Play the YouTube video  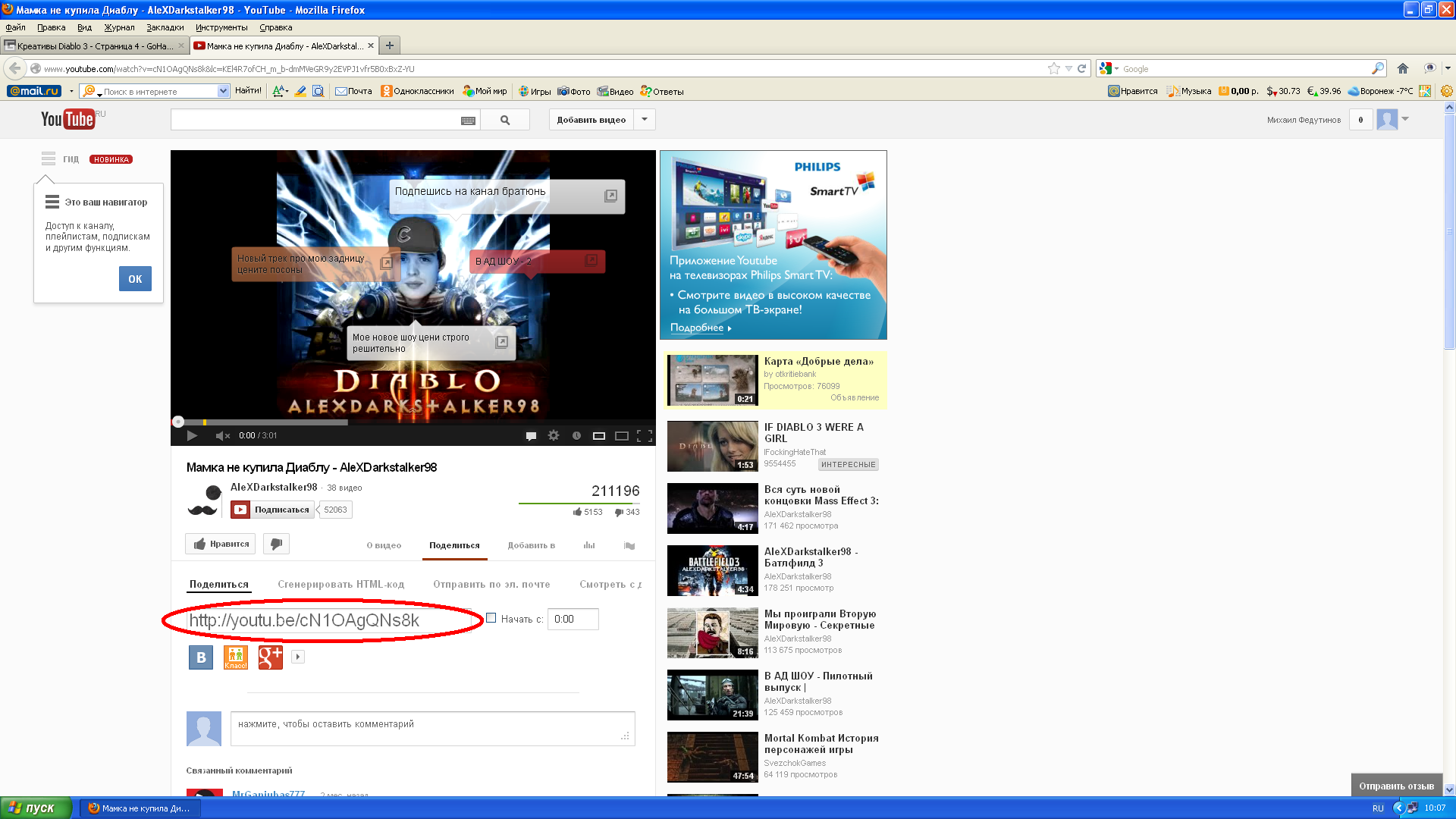click(x=192, y=435)
